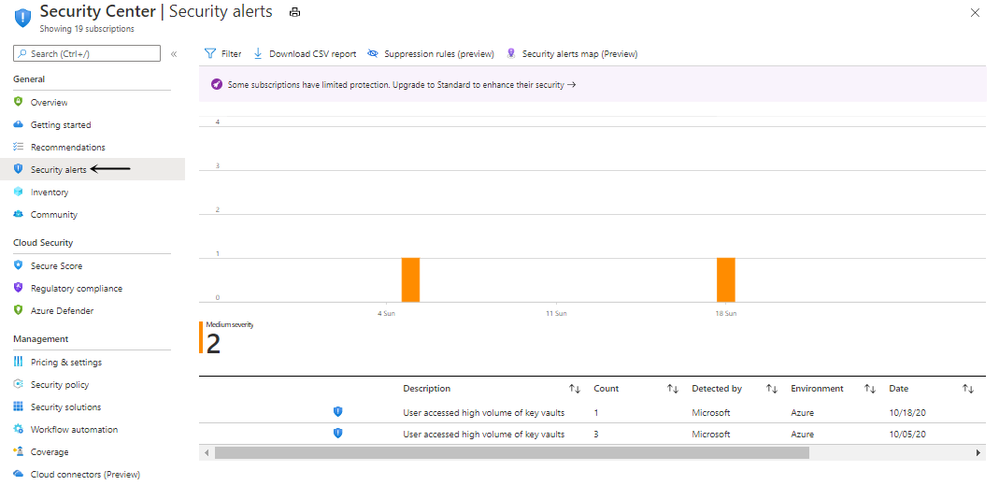The width and height of the screenshot is (999, 485).
Task: Close the Security Center blade with the X
Action: [975, 13]
